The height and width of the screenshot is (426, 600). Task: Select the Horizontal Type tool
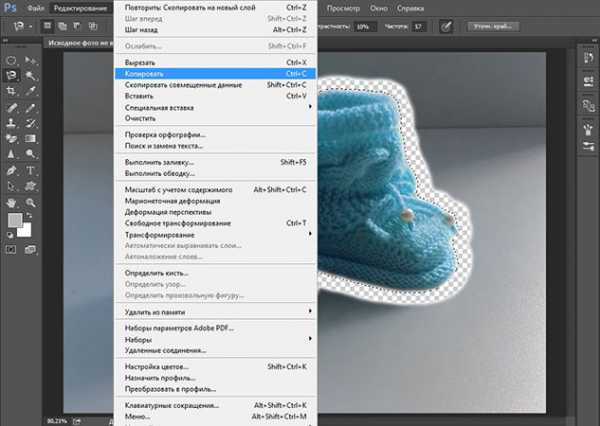coord(31,170)
